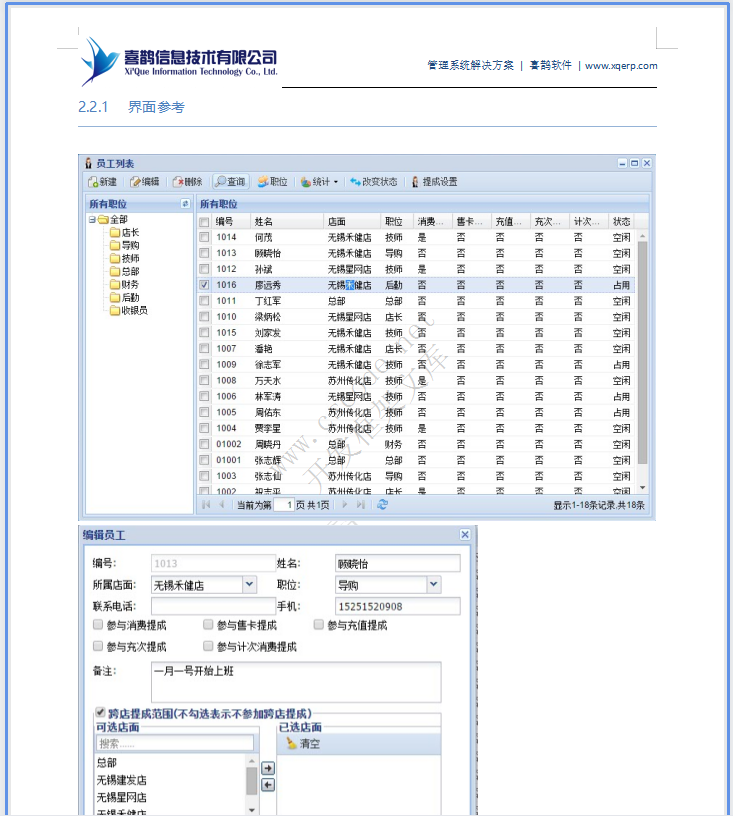Click the first page navigation icon
This screenshot has width=733, height=816.
tap(206, 505)
